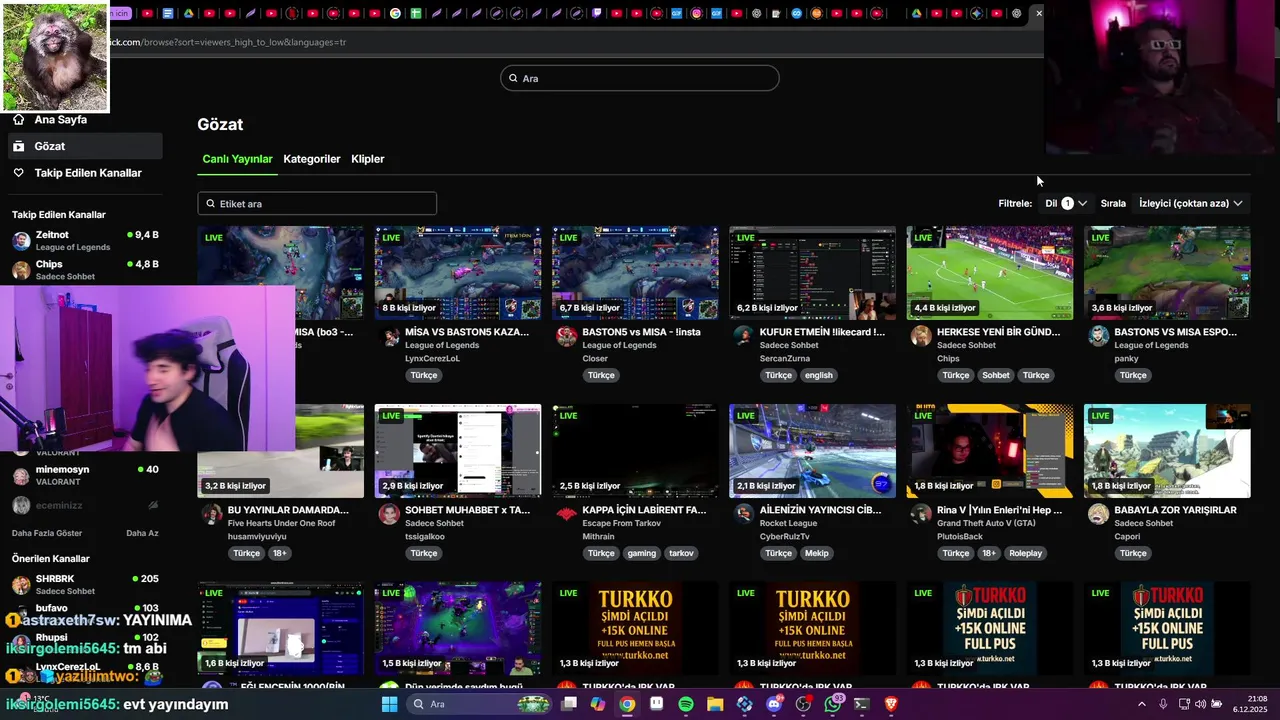This screenshot has height=720, width=1280.
Task: Click gaming tag under KAPPA İÇİN LABİRENT
Action: [642, 553]
